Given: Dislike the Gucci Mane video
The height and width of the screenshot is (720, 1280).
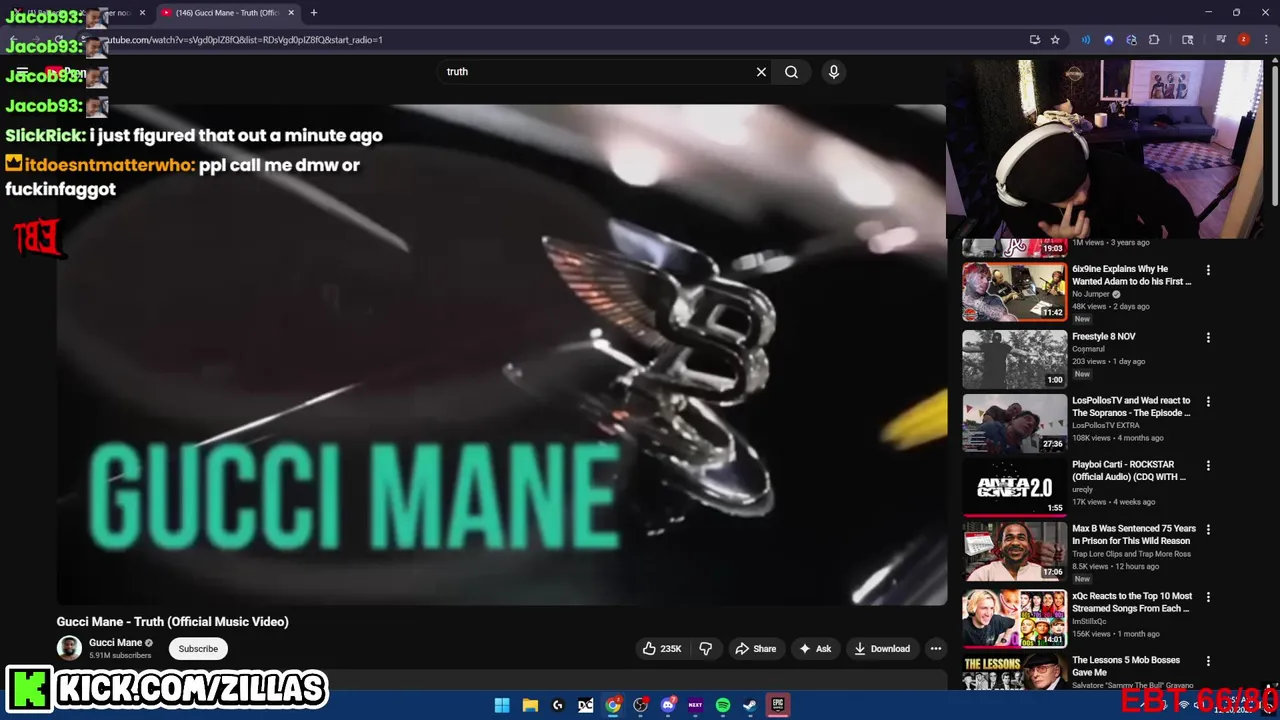Looking at the screenshot, I should point(706,649).
